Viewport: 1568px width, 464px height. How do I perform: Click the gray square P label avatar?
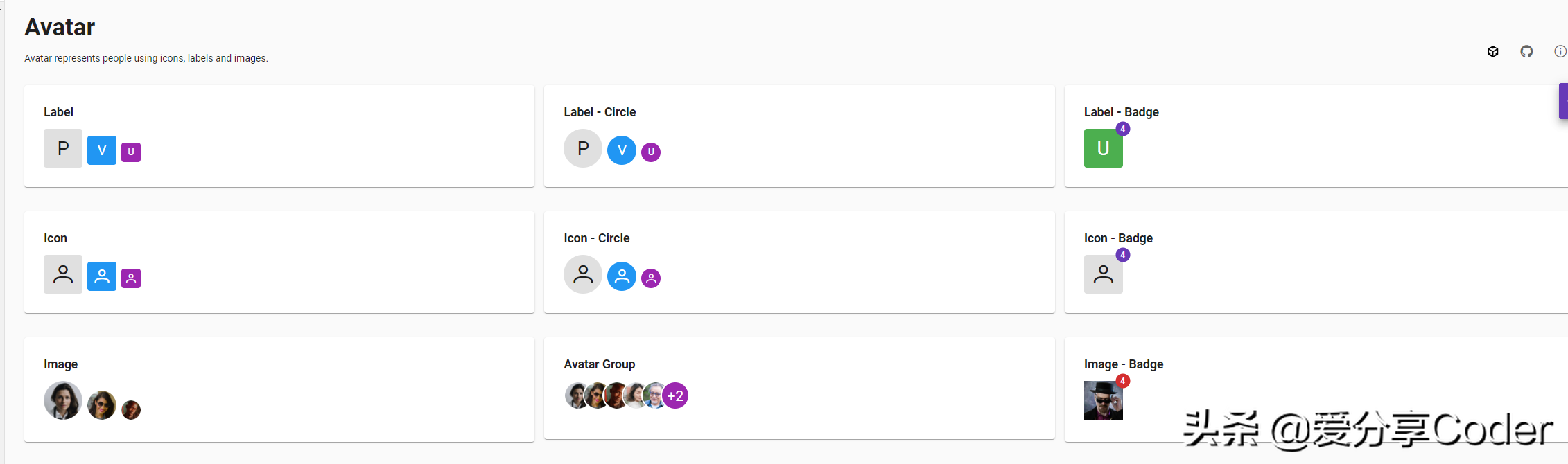click(x=63, y=148)
